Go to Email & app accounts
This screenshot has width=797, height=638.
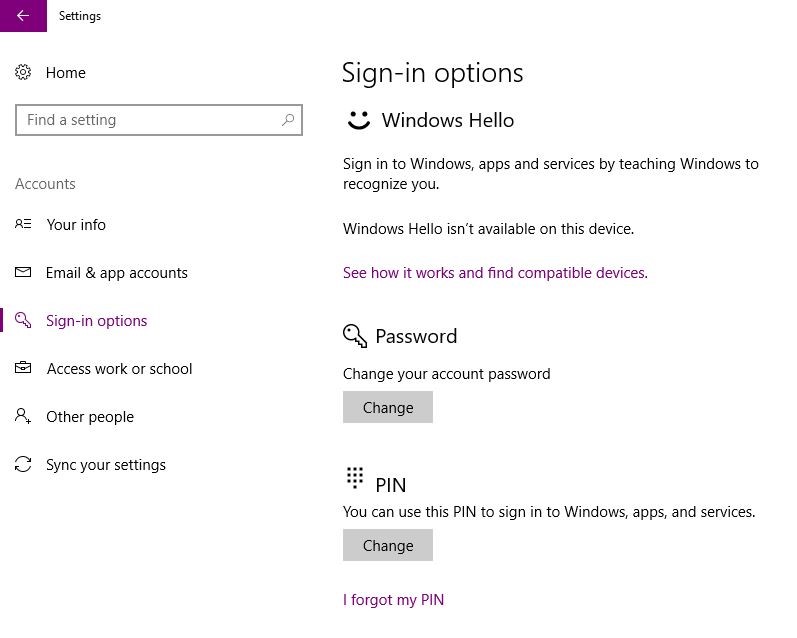[116, 273]
